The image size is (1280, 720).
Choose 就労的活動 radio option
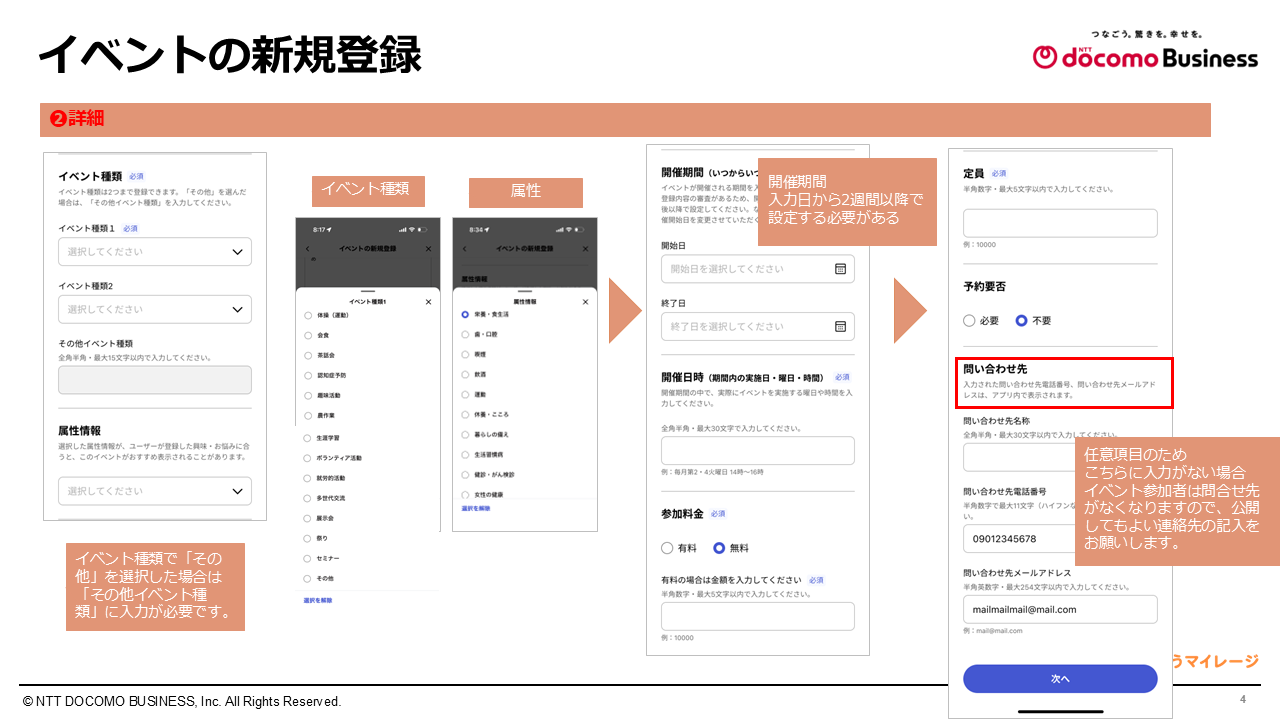click(308, 478)
